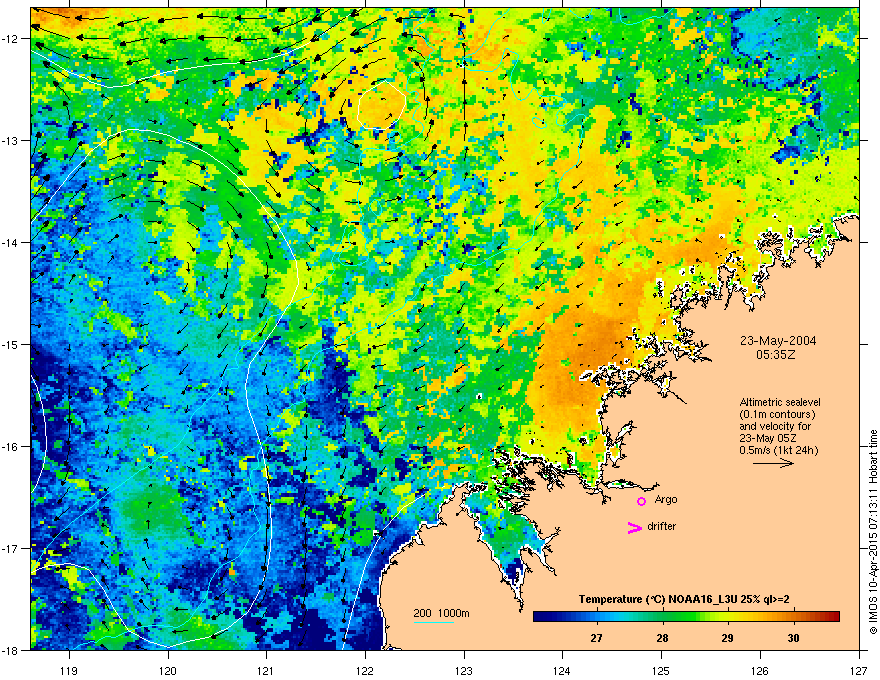Select the date text 23-May-2004

pos(778,341)
